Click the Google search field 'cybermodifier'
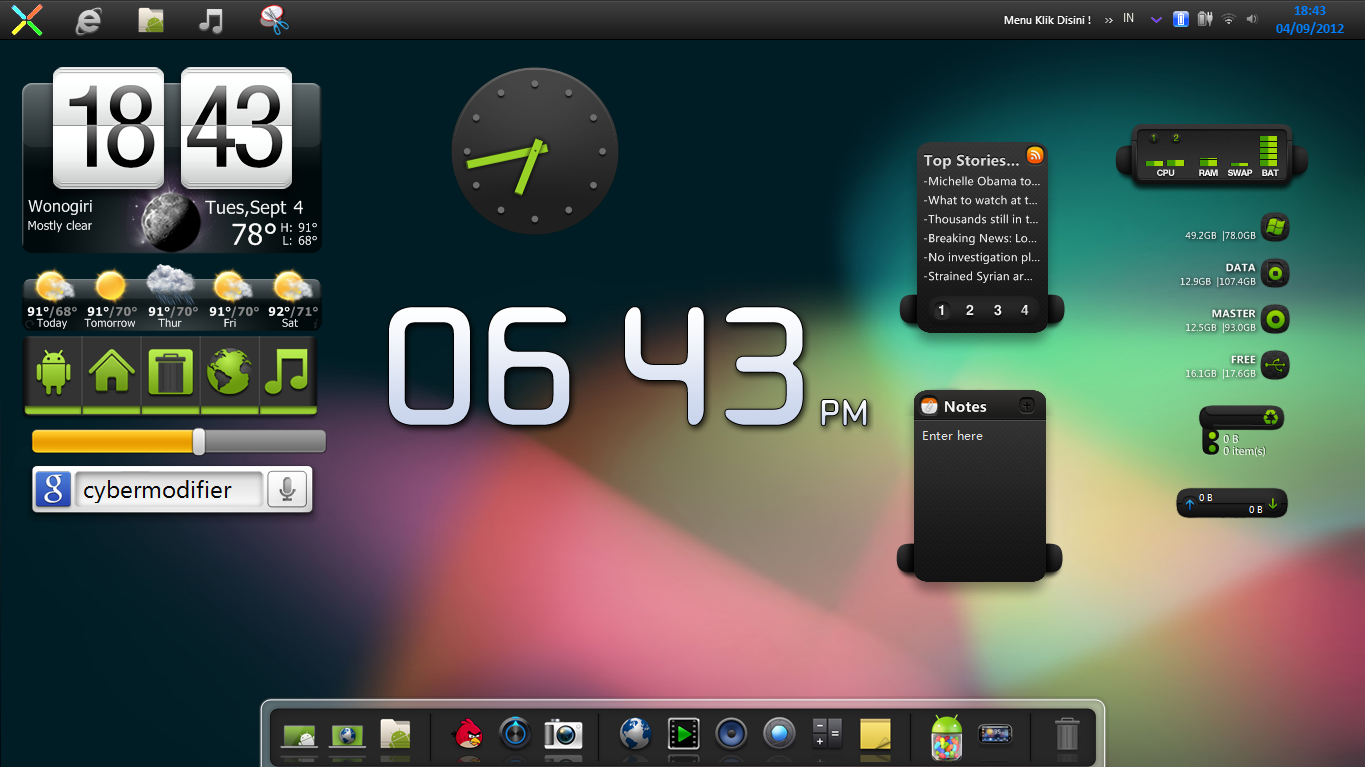The height and width of the screenshot is (767, 1365). click(x=168, y=490)
